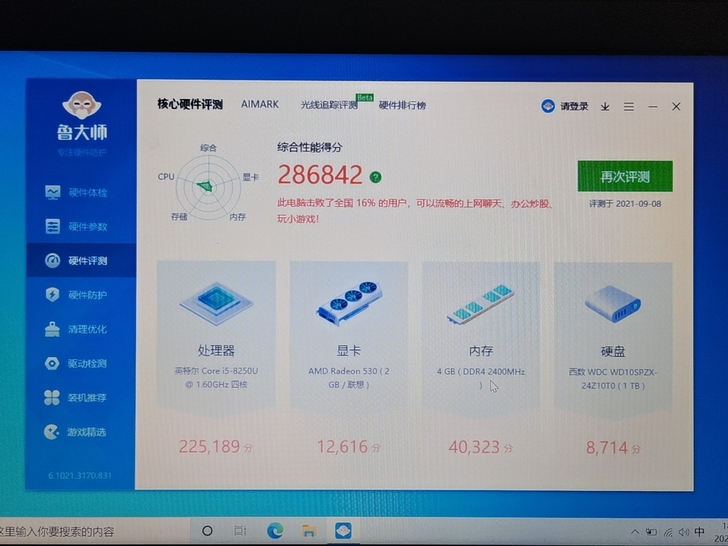
Task: Open the hamburger menu icon
Action: [629, 107]
